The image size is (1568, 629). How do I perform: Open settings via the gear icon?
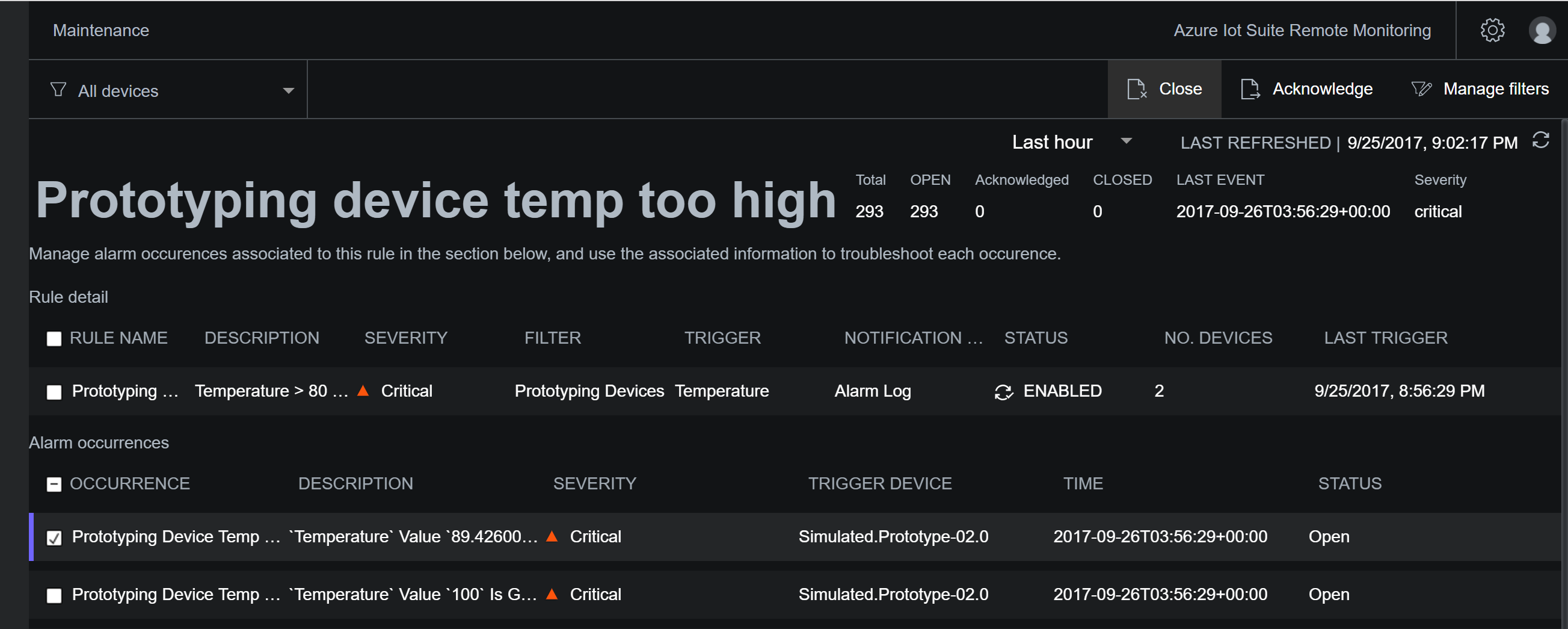click(1493, 30)
